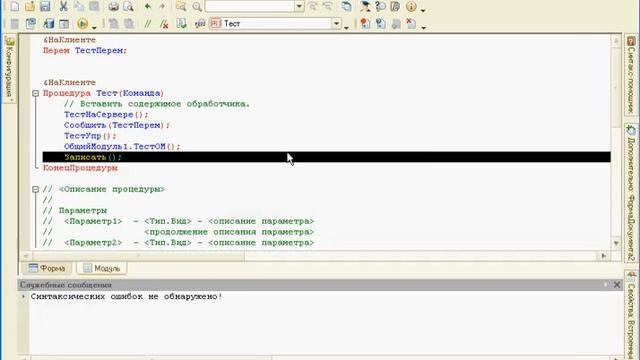Click the conditional breakpoint icon
640x360 pixels.
pos(380,24)
